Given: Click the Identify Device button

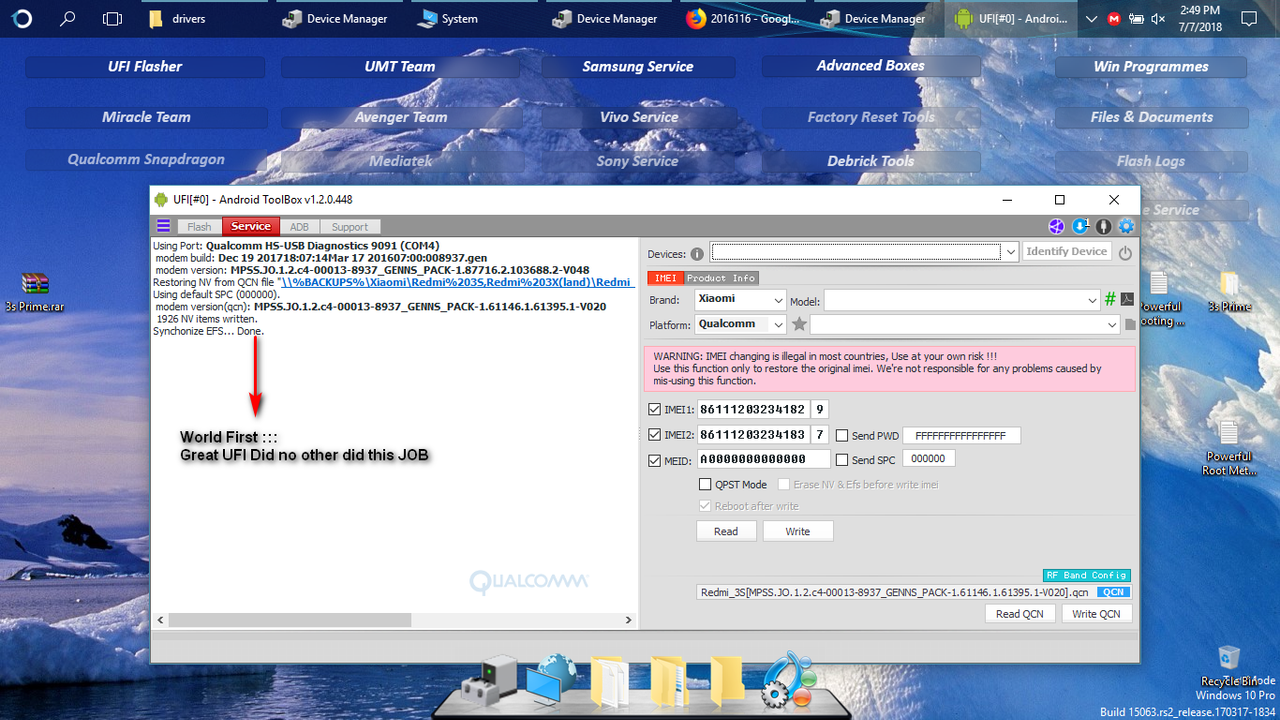Looking at the screenshot, I should (1067, 251).
